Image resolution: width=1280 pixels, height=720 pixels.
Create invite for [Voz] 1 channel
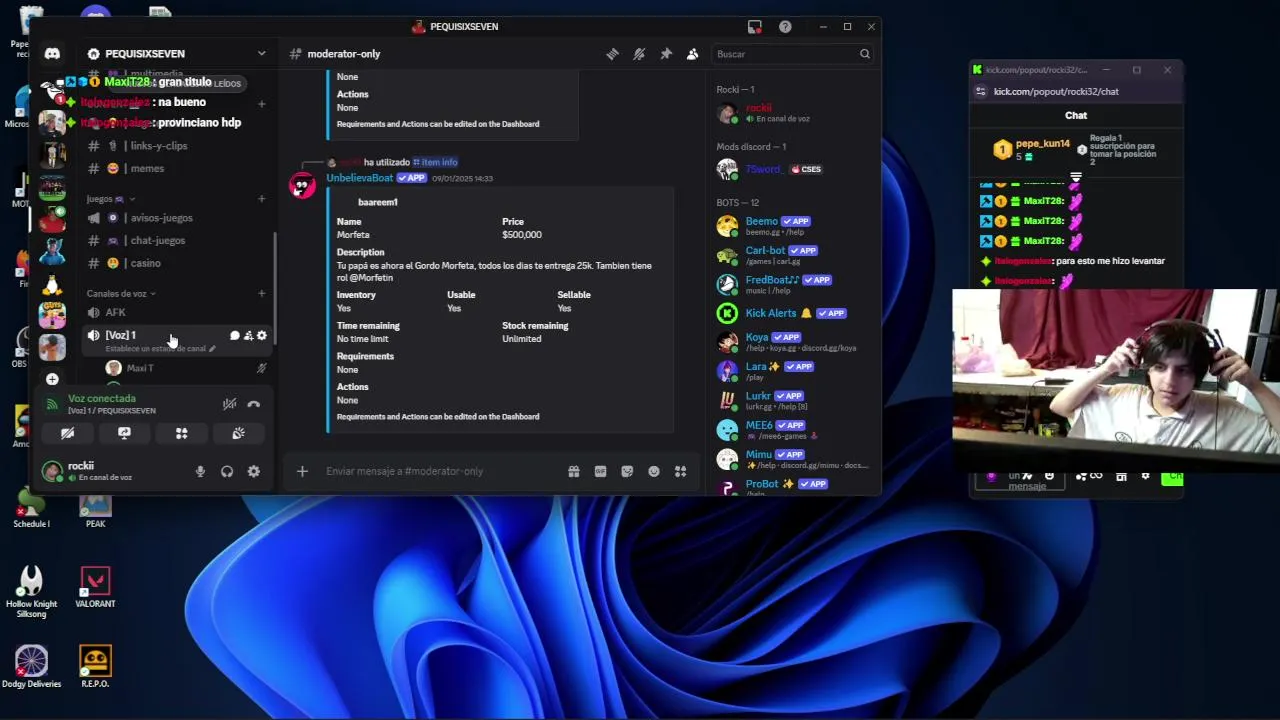point(248,336)
